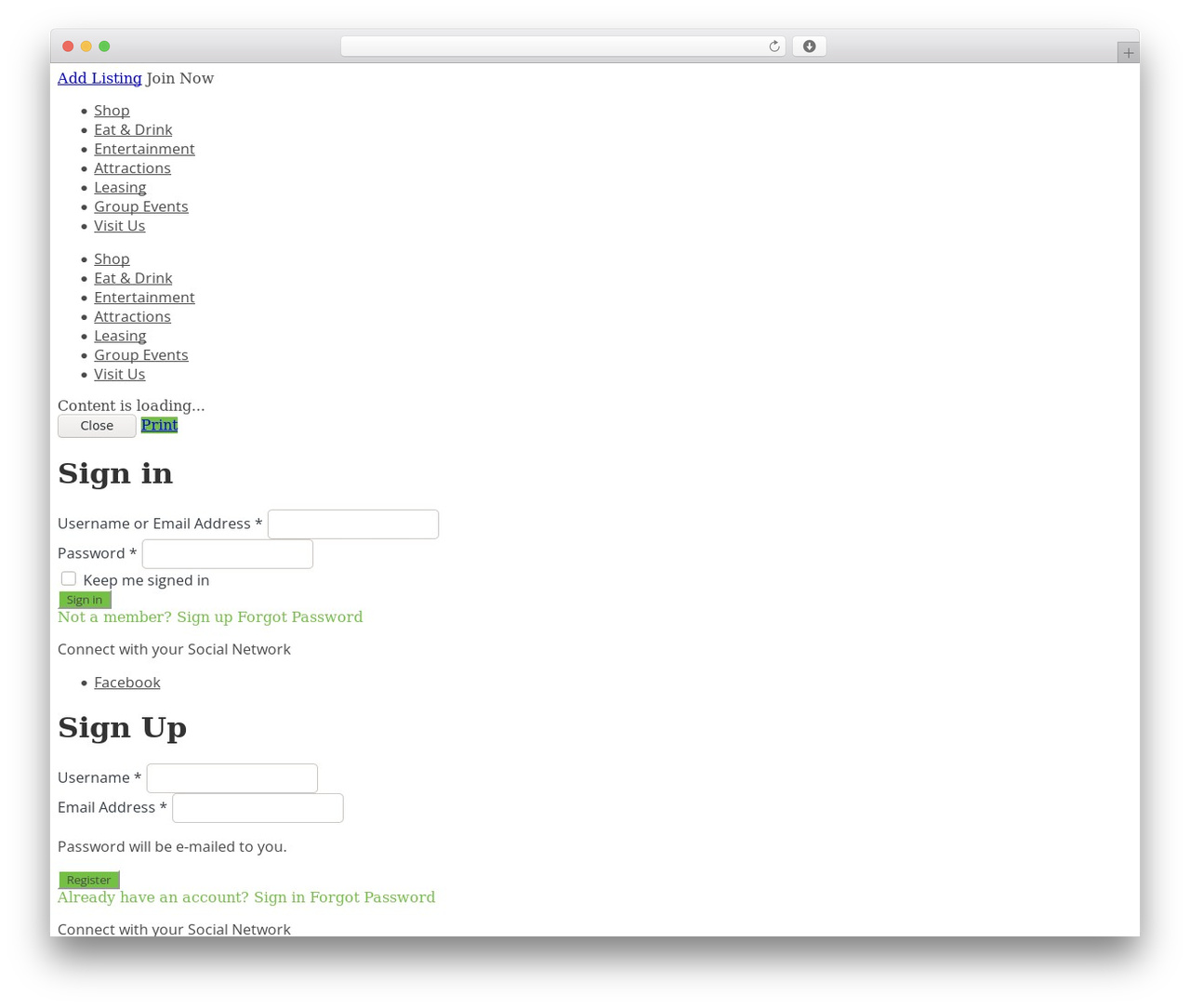Open the browser downloads icon
Viewport: 1190px width, 1008px height.
809,46
